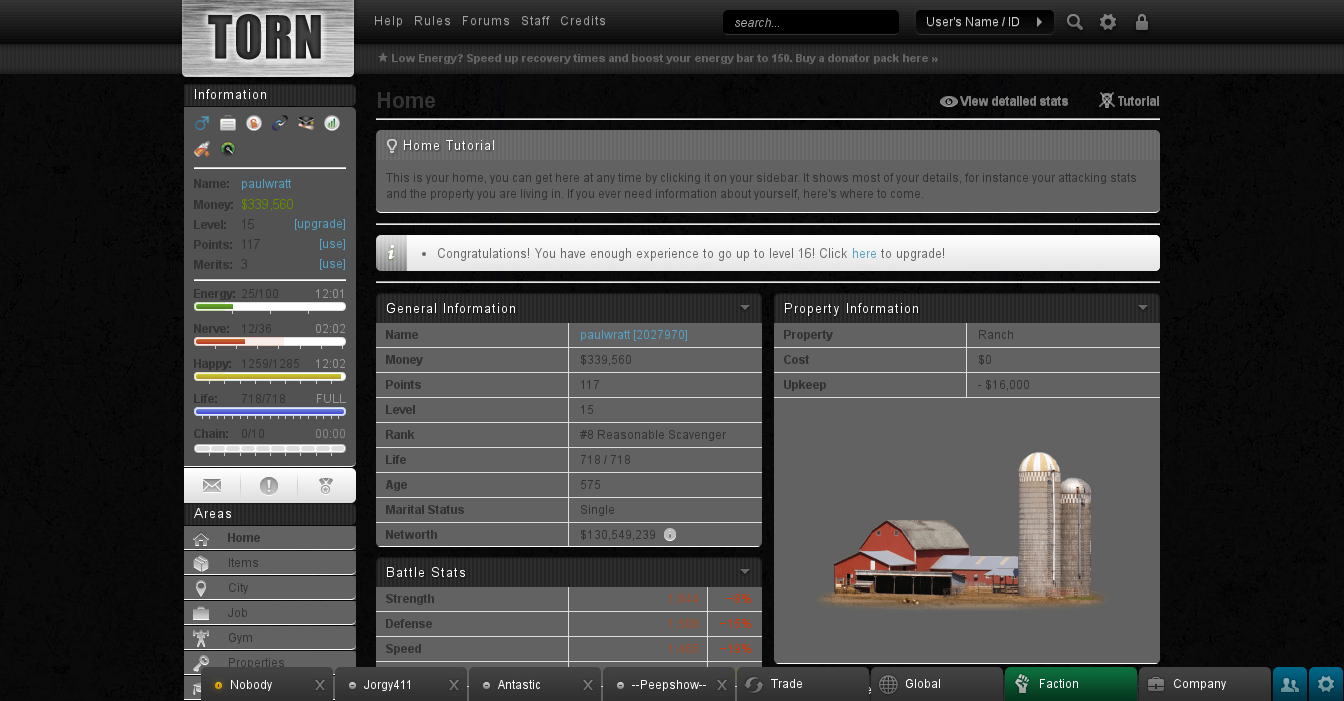Switch to the Faction chat tab
1344x701 pixels.
1070,684
